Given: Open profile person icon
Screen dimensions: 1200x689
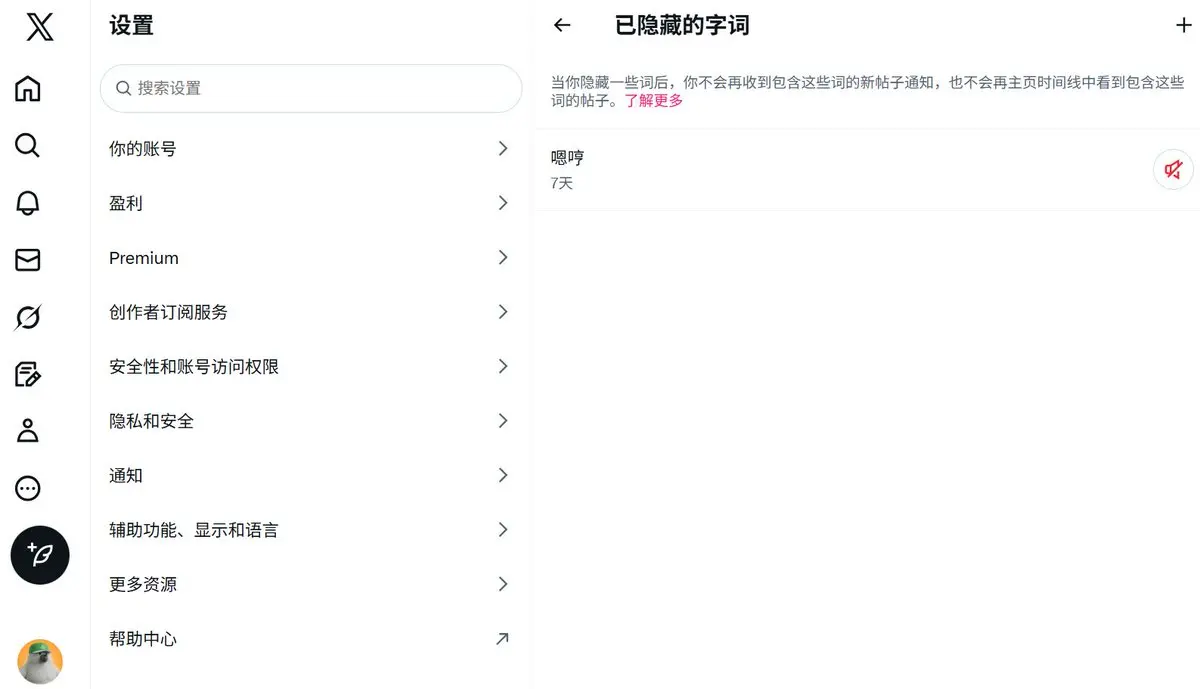Looking at the screenshot, I should [28, 431].
